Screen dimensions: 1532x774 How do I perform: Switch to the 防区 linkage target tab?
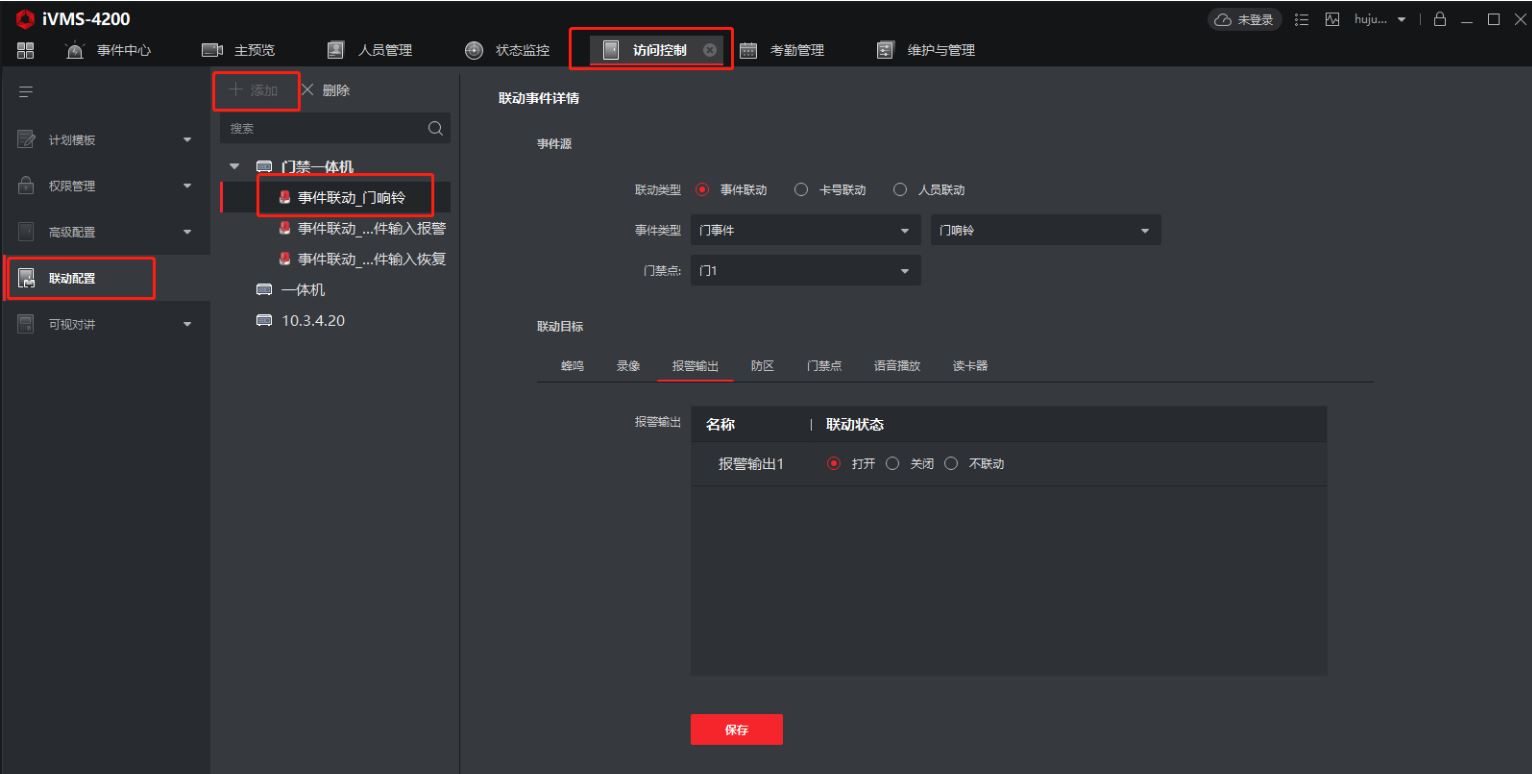point(763,366)
